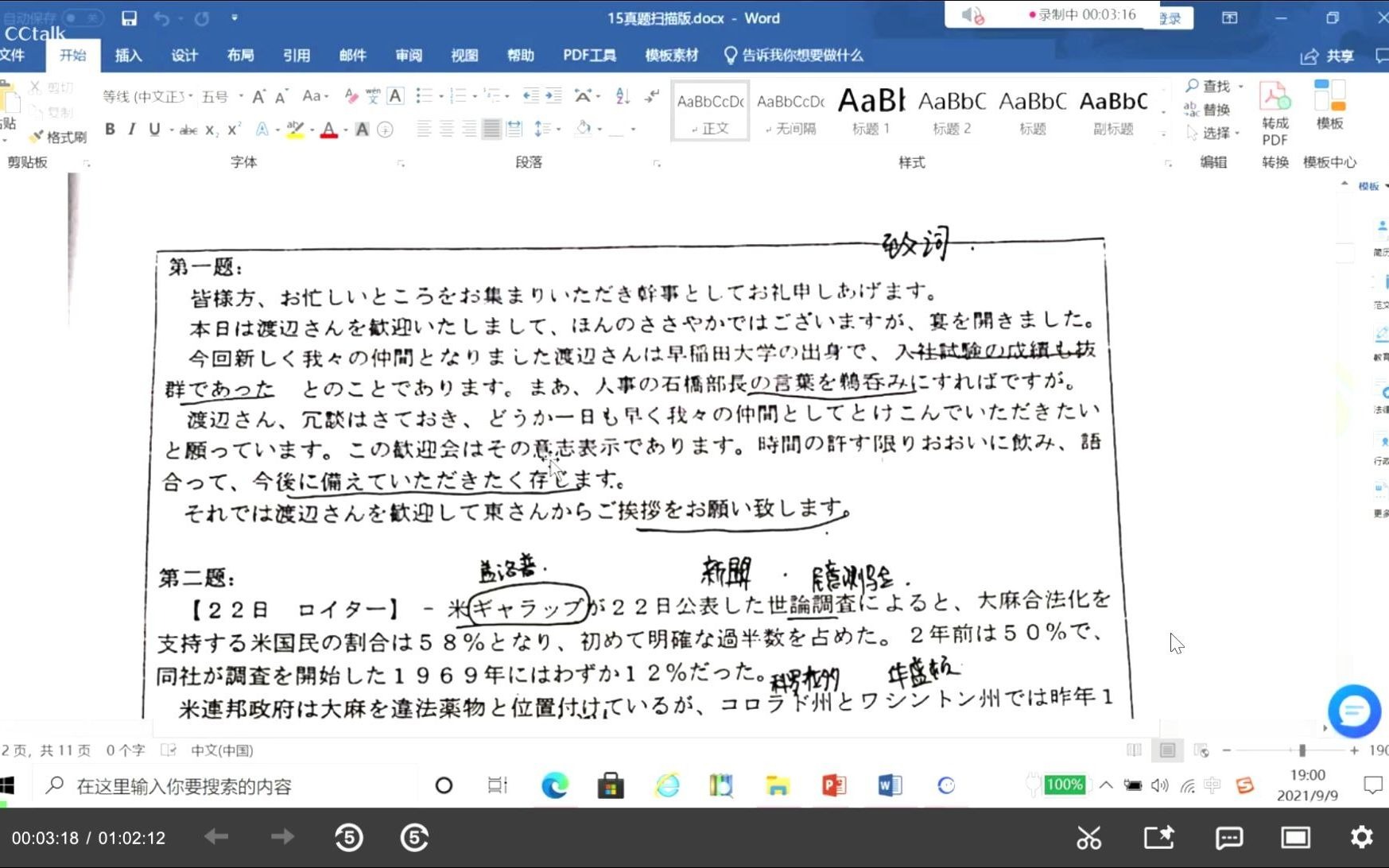Click the red font color A
The height and width of the screenshot is (868, 1389).
[328, 130]
